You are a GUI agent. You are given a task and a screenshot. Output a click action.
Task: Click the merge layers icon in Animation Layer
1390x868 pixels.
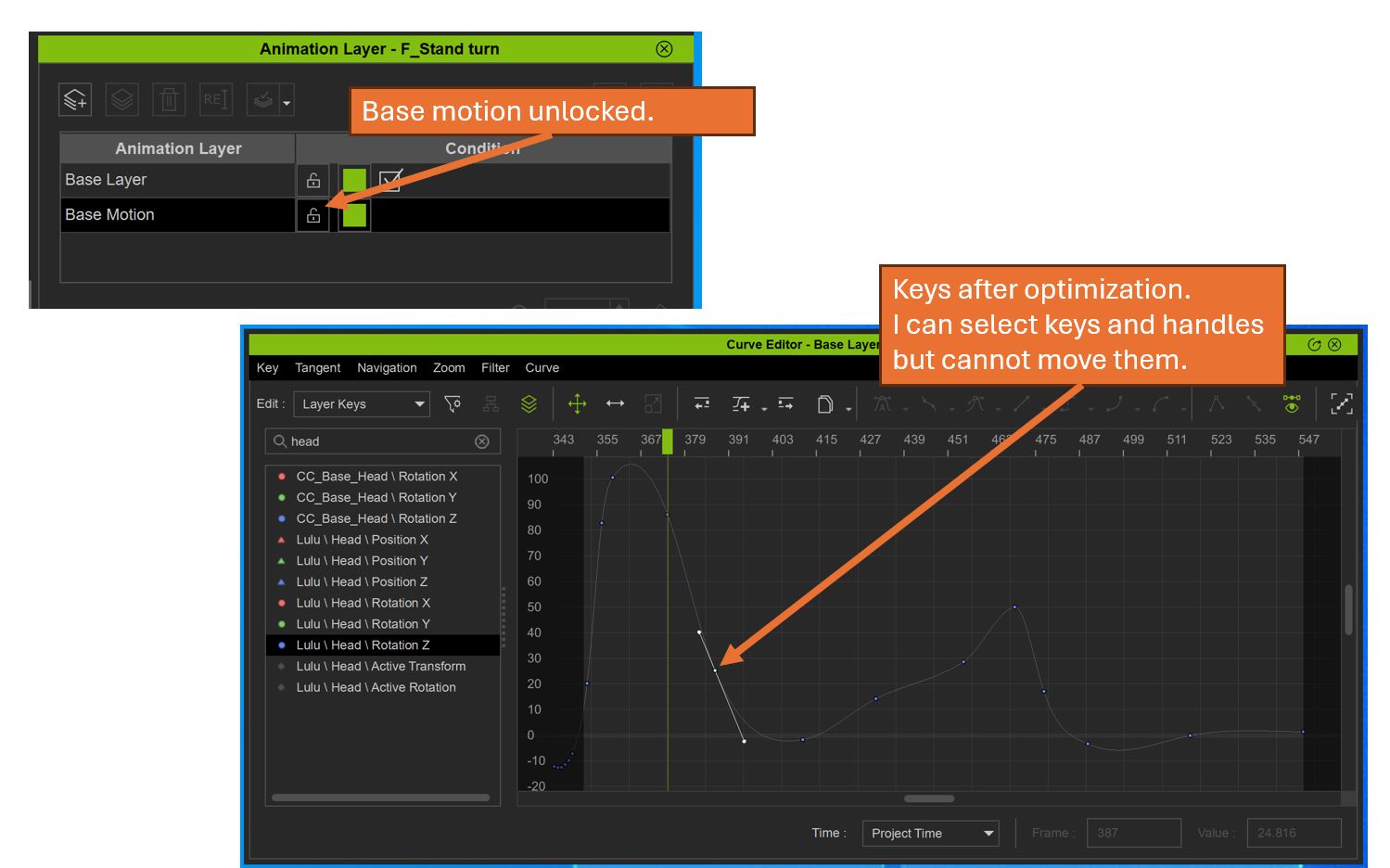coord(121,99)
